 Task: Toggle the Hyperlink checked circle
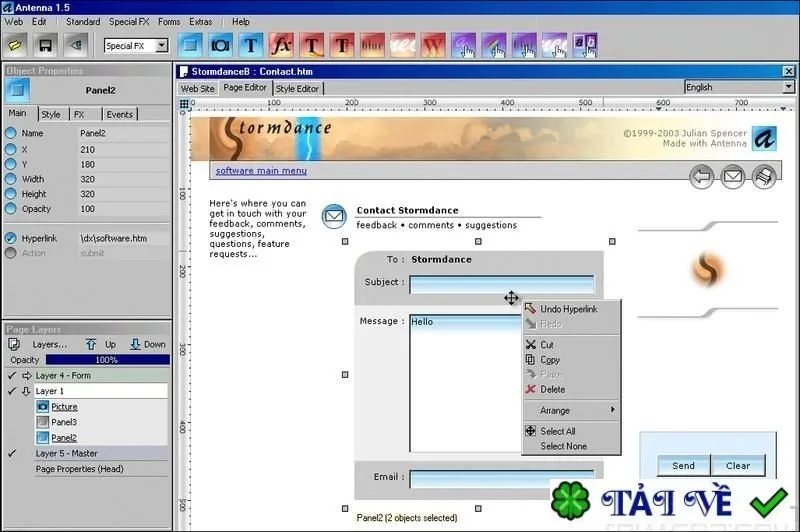[x=11, y=238]
